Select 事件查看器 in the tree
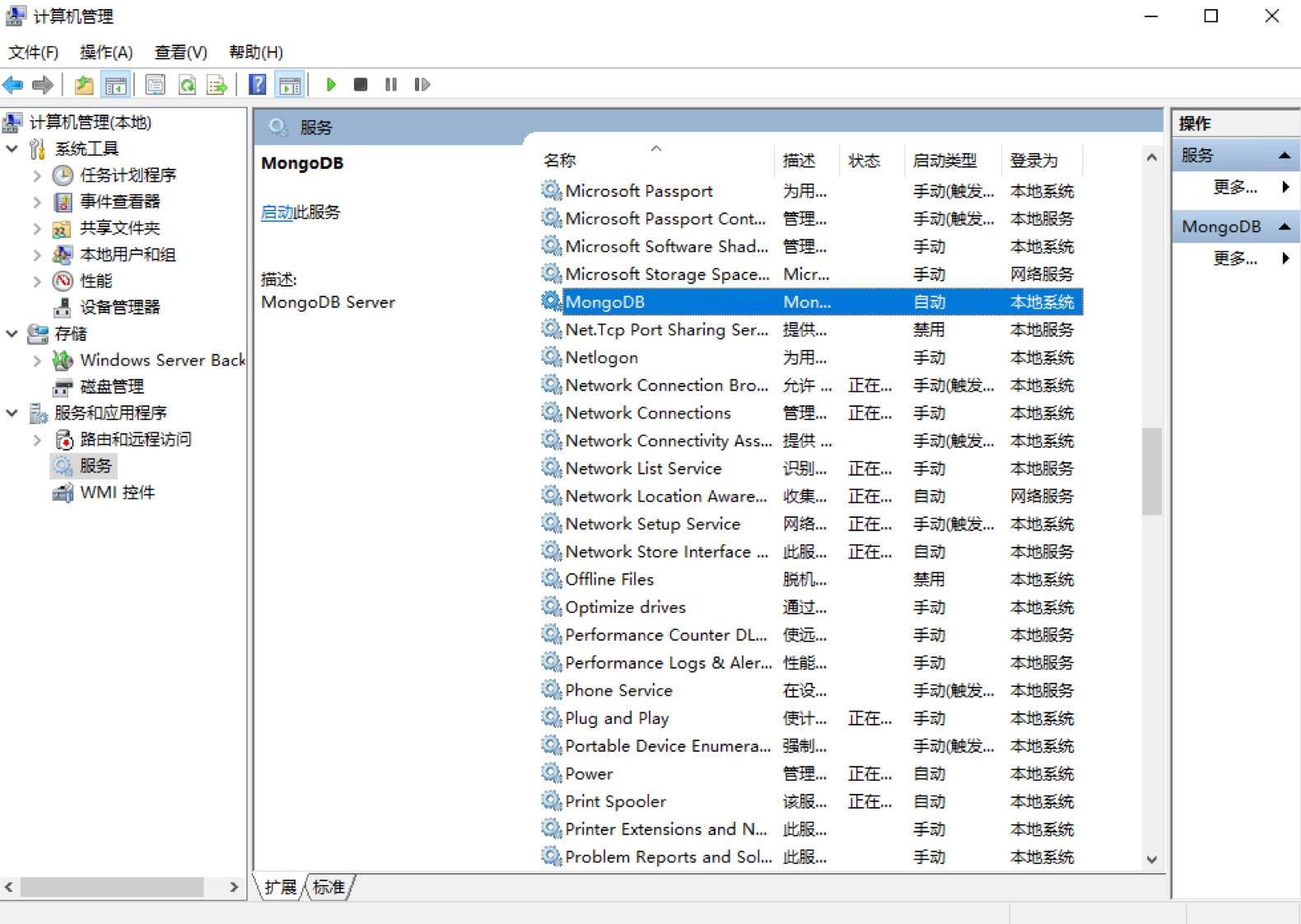 pyautogui.click(x=119, y=201)
